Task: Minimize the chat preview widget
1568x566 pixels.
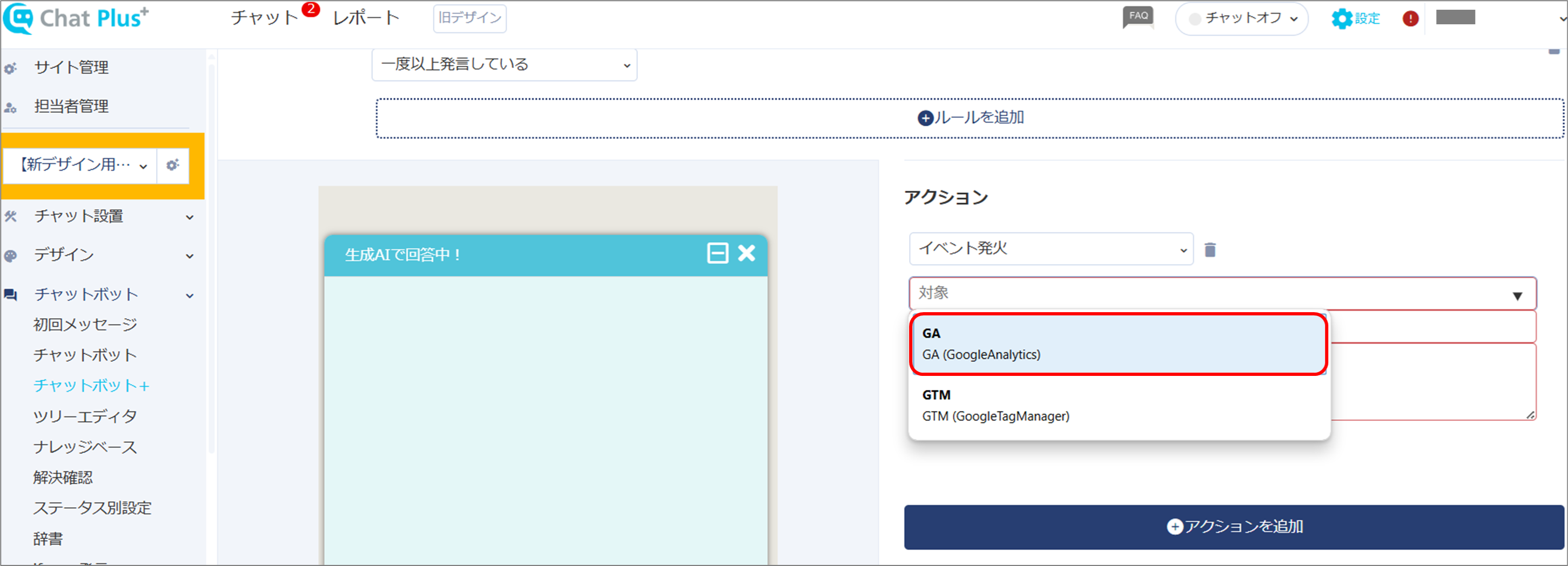Action: tap(718, 253)
